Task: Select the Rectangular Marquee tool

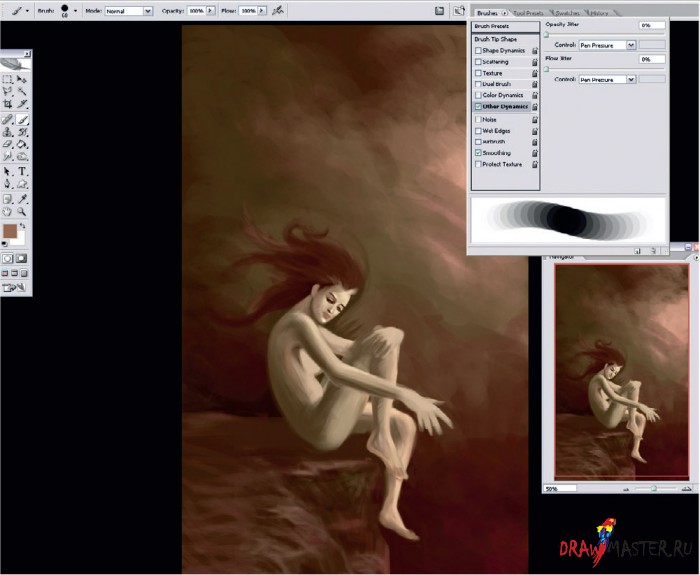Action: (8, 79)
